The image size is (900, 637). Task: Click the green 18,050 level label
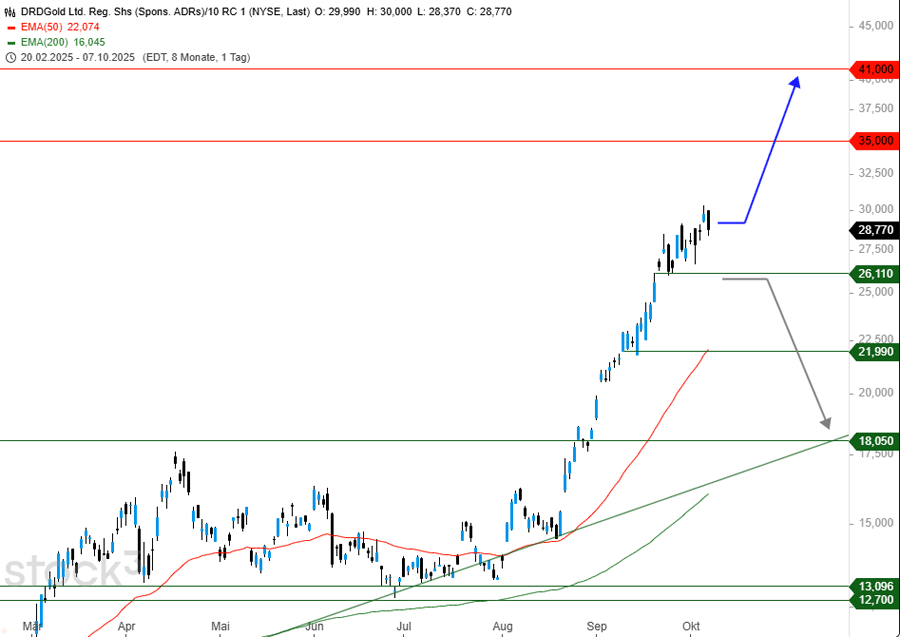coord(873,440)
